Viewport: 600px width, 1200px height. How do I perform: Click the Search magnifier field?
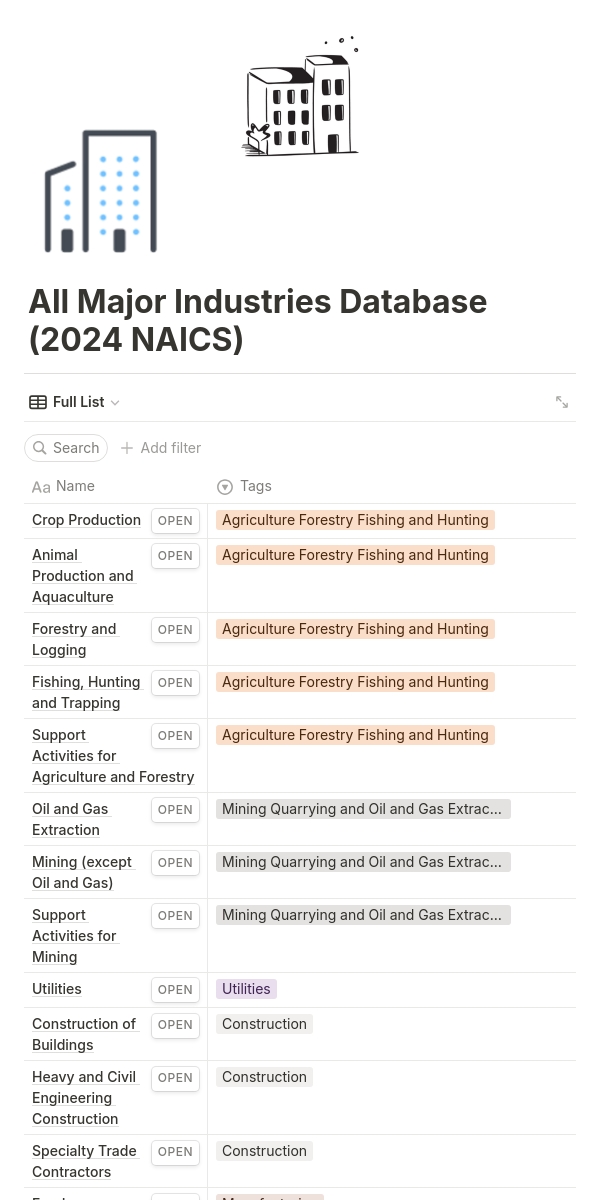pos(66,448)
